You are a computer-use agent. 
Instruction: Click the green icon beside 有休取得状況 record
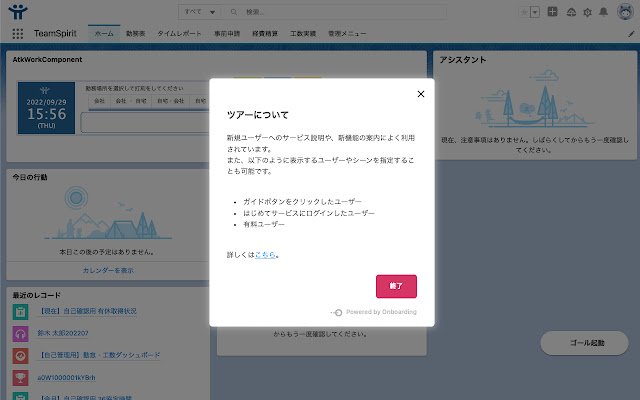(20, 312)
